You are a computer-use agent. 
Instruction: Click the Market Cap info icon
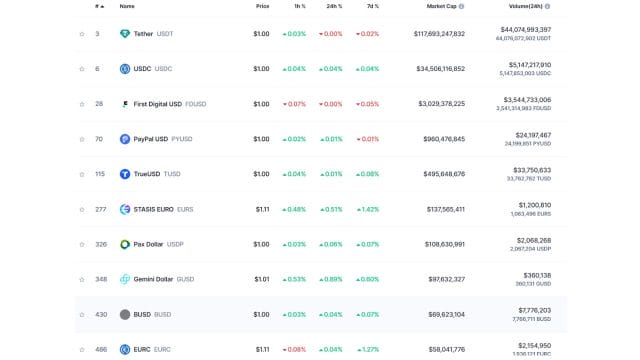coord(461,7)
